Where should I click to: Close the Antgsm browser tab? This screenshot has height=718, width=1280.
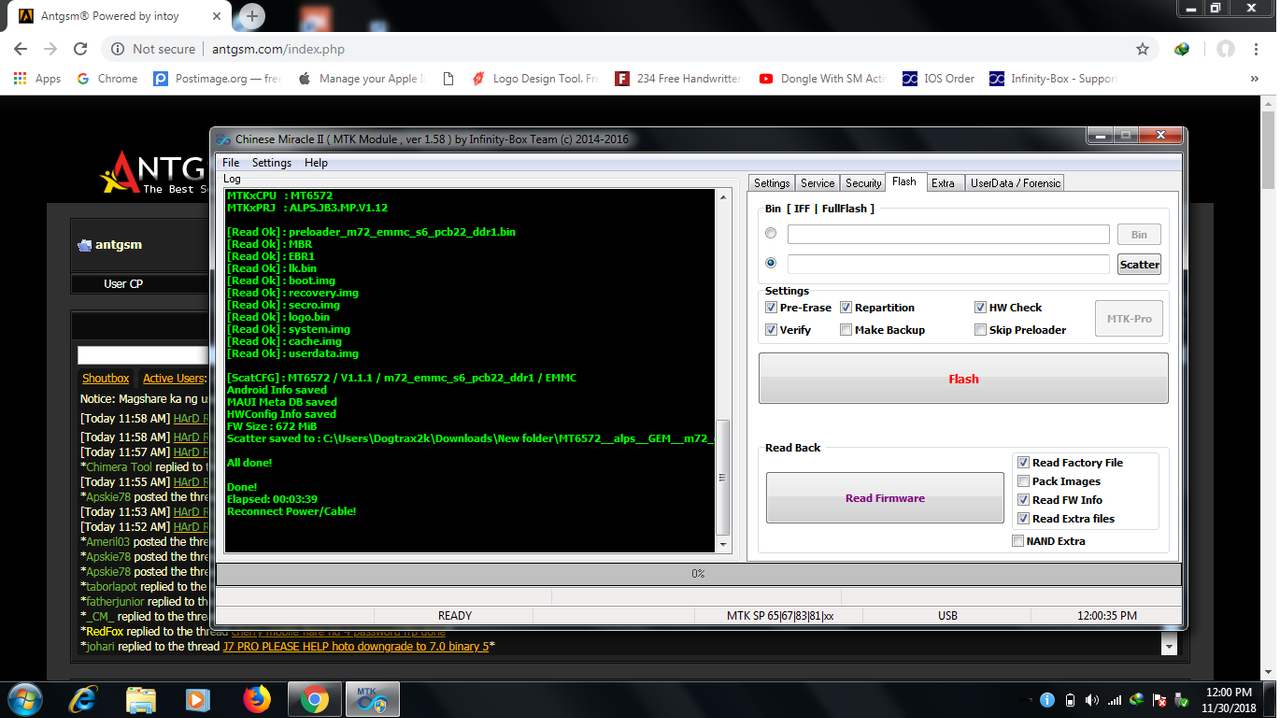pyautogui.click(x=218, y=16)
